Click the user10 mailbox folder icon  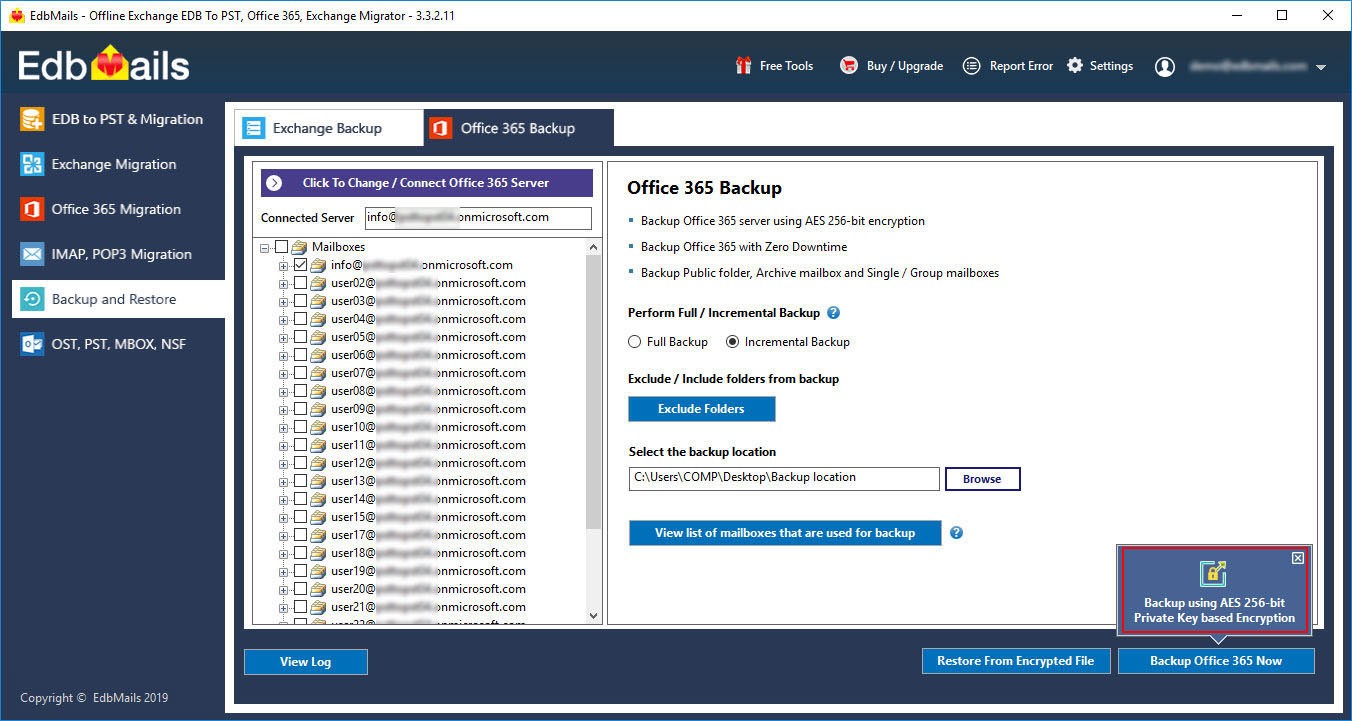click(x=318, y=427)
